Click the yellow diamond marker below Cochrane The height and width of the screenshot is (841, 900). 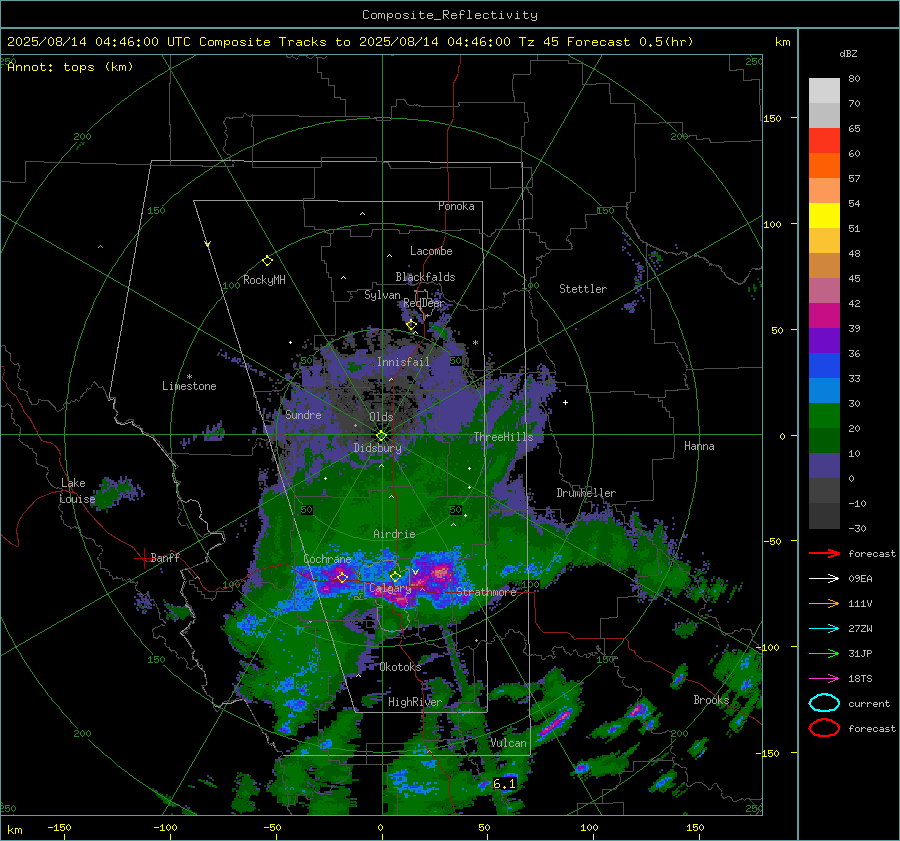(x=342, y=577)
